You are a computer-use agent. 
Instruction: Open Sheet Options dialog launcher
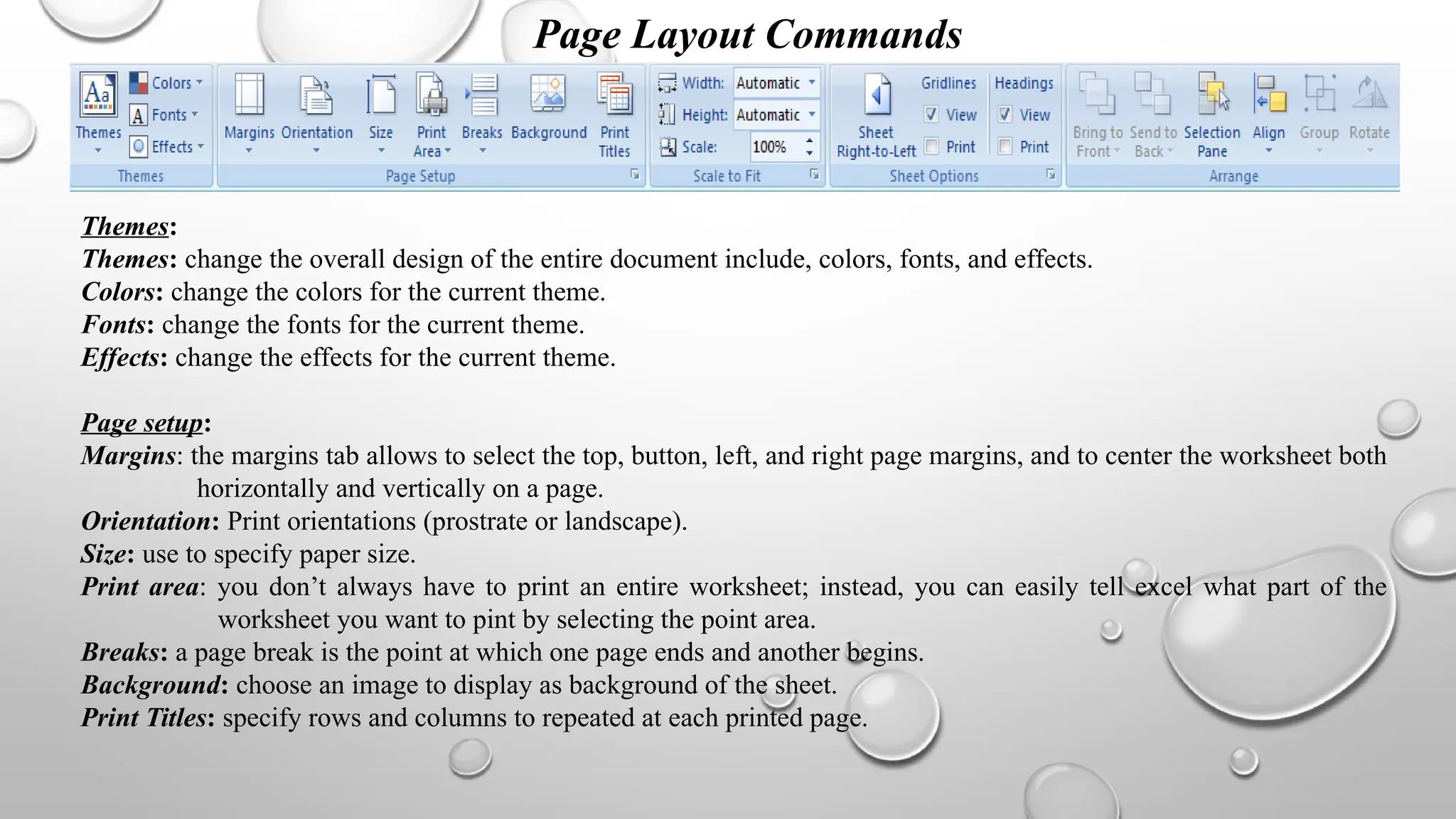(1051, 175)
